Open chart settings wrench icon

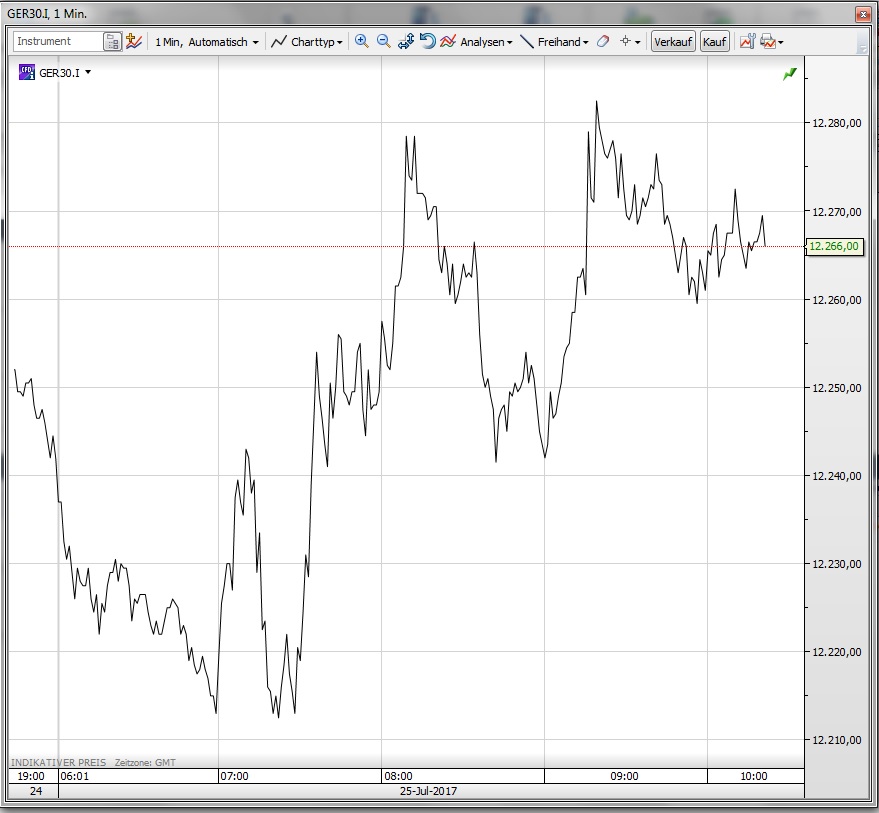[748, 41]
